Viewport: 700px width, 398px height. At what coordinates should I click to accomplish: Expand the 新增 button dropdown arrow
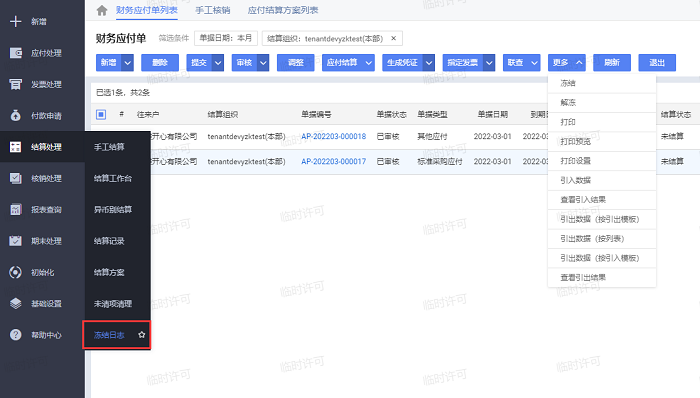(x=128, y=63)
